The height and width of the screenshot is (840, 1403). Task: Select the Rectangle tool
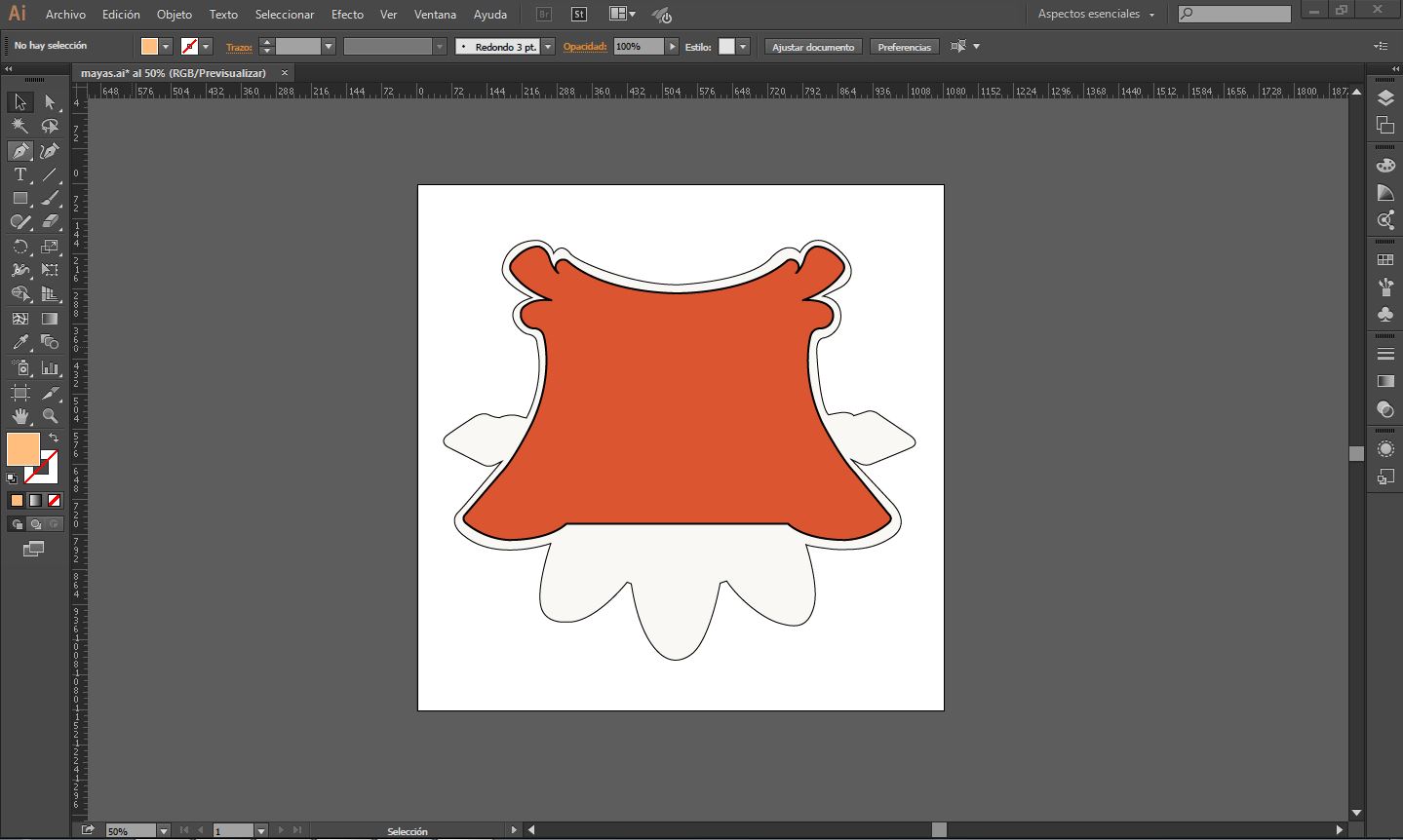[x=19, y=198]
